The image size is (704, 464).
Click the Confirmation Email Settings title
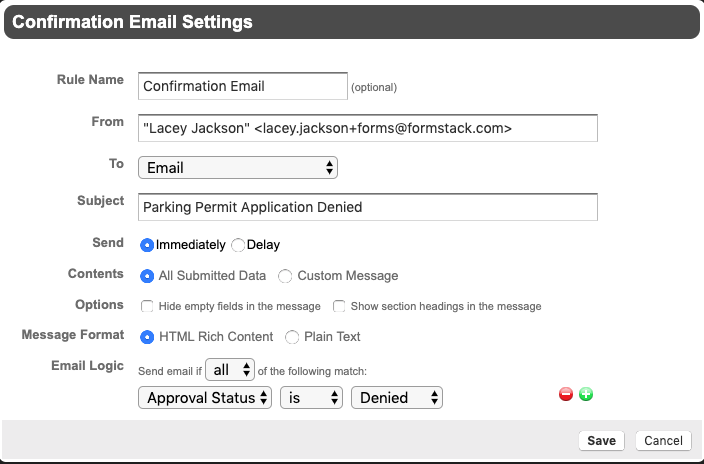(x=132, y=22)
